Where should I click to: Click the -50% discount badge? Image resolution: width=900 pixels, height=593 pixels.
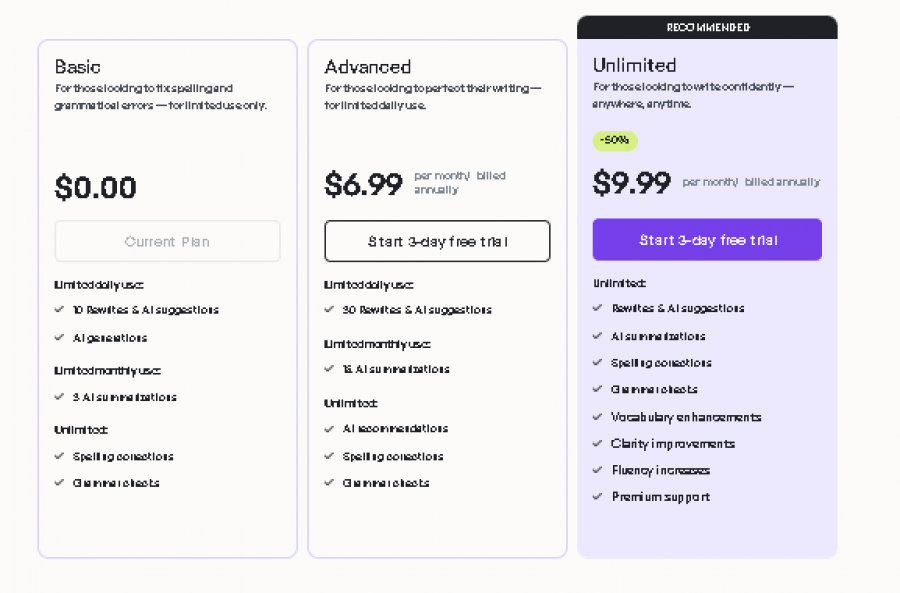(616, 141)
